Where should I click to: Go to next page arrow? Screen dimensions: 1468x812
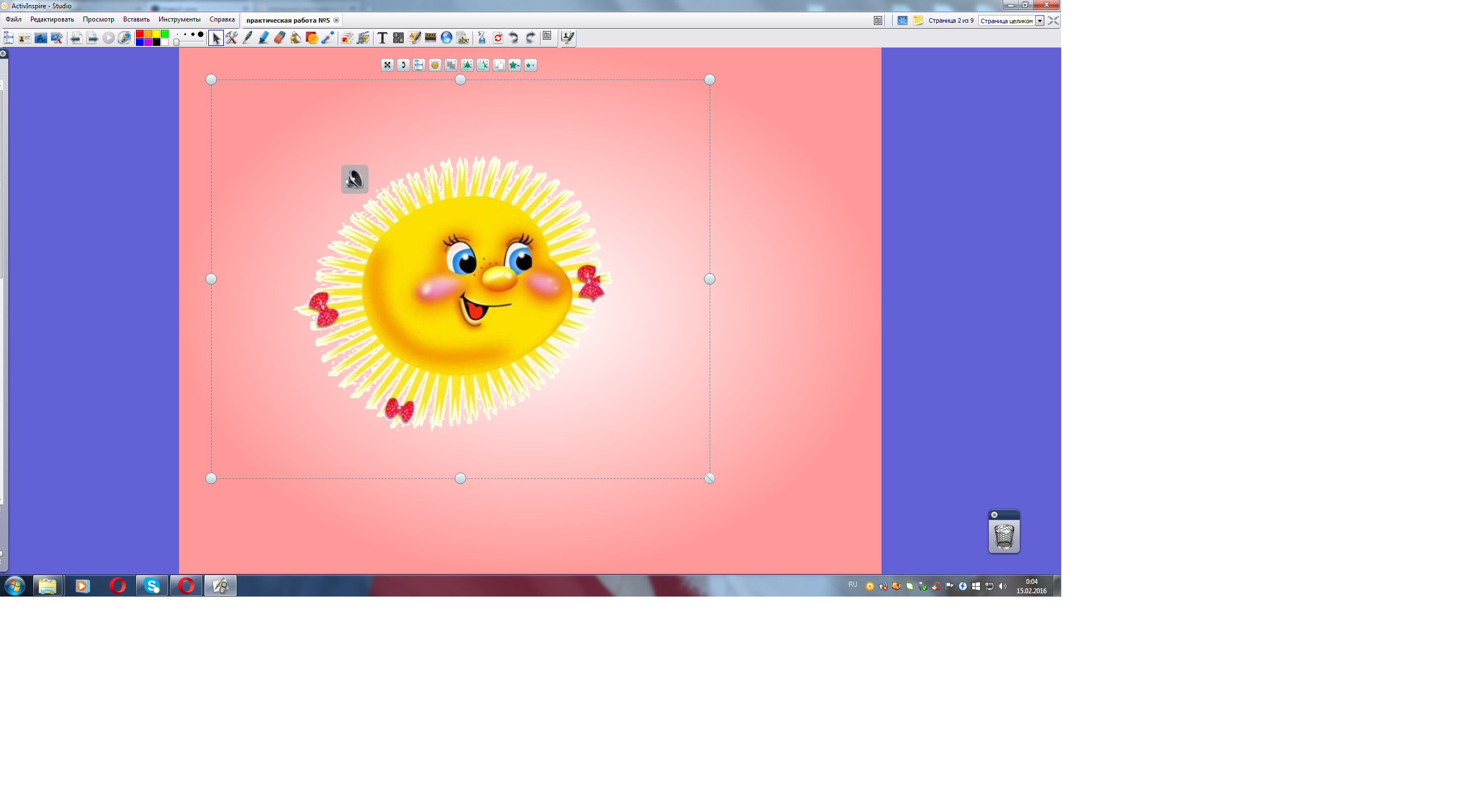(x=92, y=38)
